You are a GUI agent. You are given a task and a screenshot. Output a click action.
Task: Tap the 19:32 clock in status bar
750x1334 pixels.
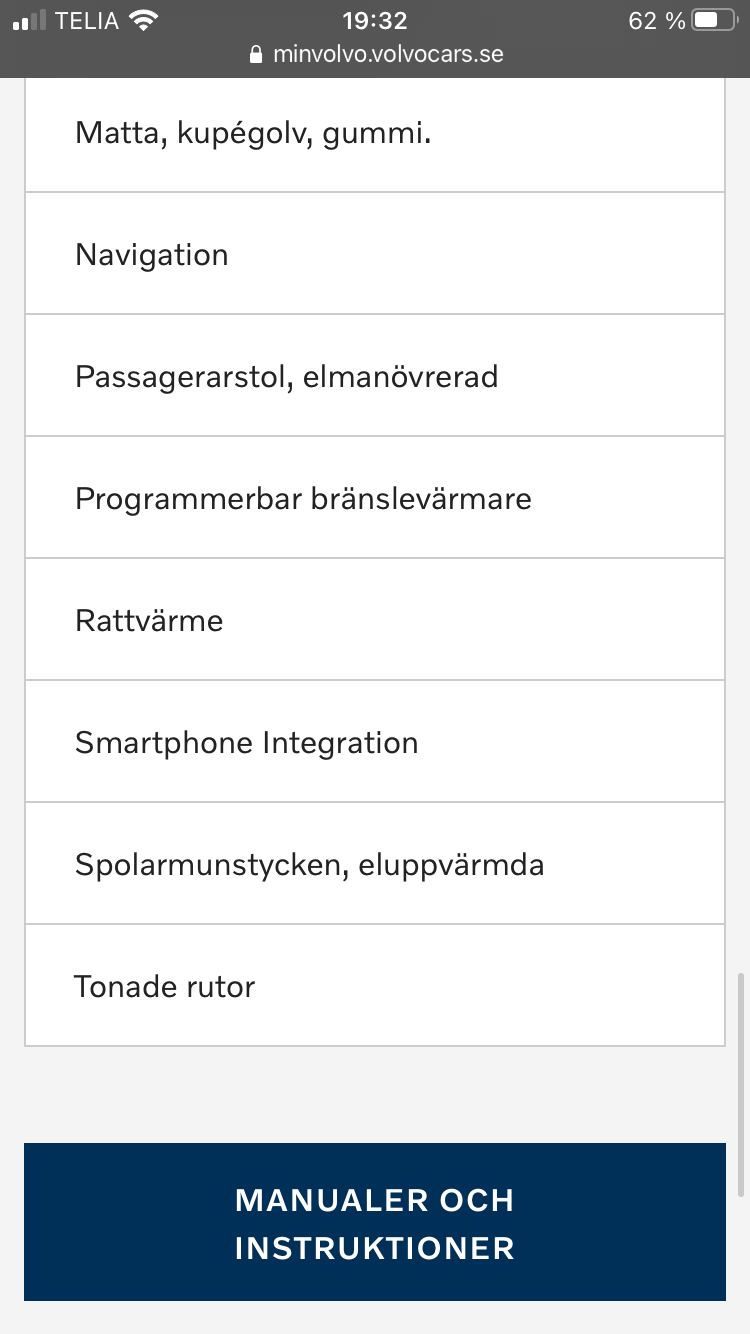pos(375,20)
